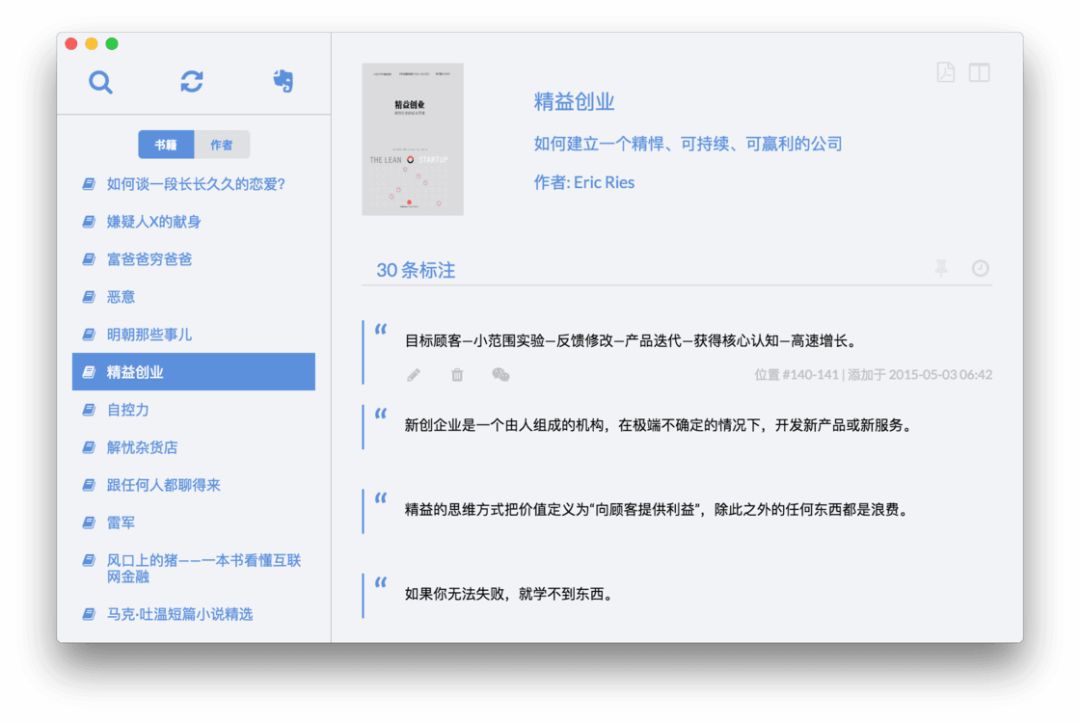Export to PDF icon
This screenshot has height=724, width=1080.
pyautogui.click(x=946, y=72)
